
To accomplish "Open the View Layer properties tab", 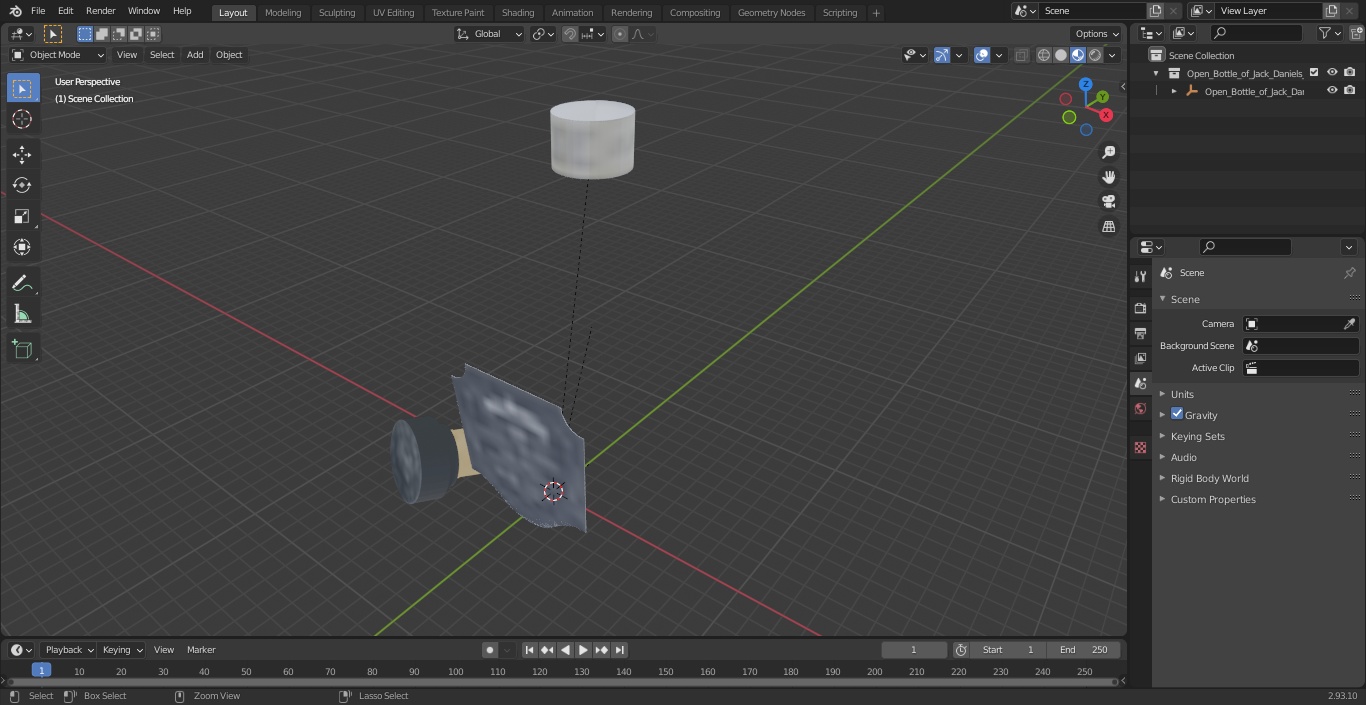I will (1140, 358).
